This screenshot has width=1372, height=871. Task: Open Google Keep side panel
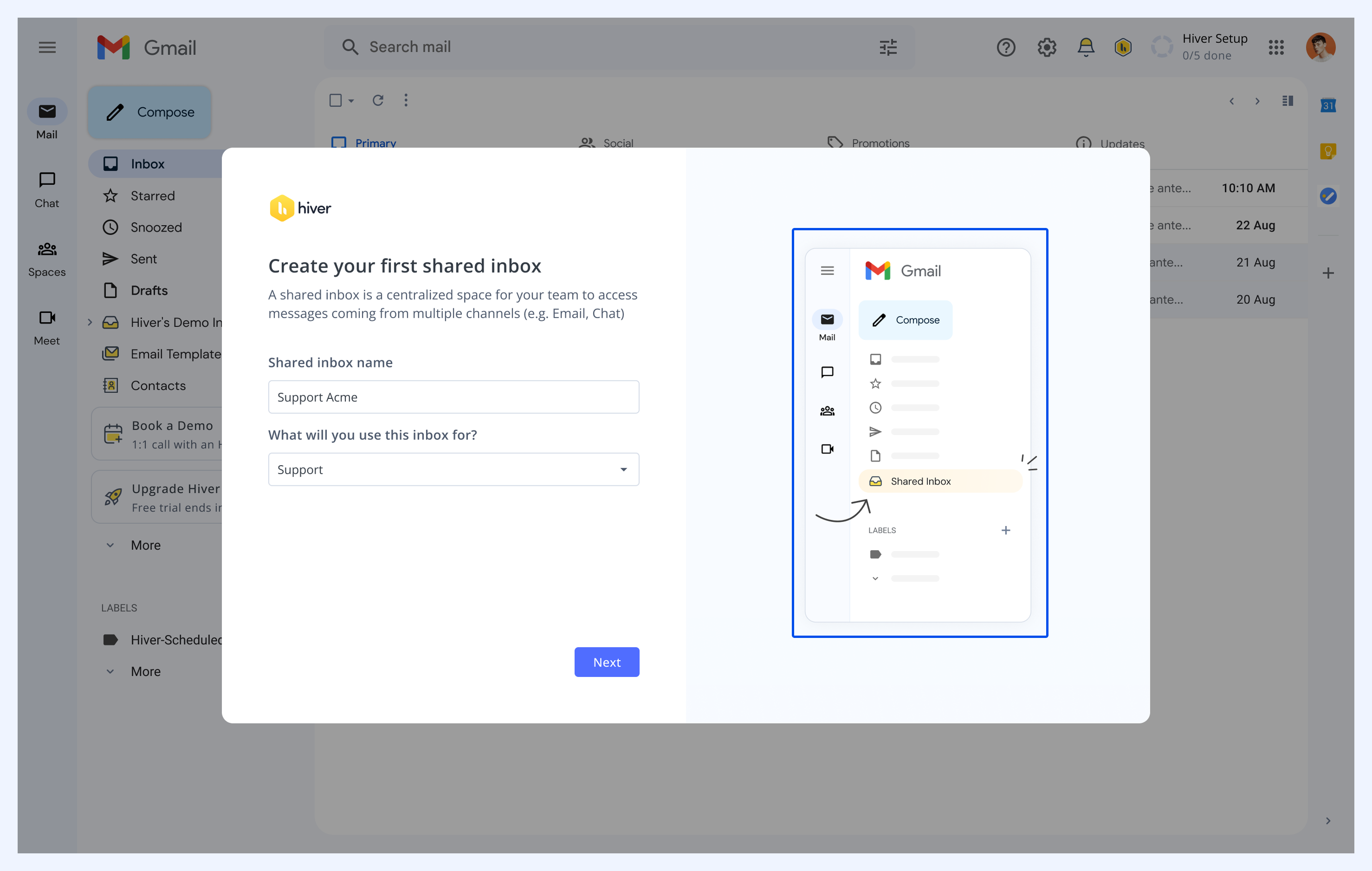point(1328,151)
